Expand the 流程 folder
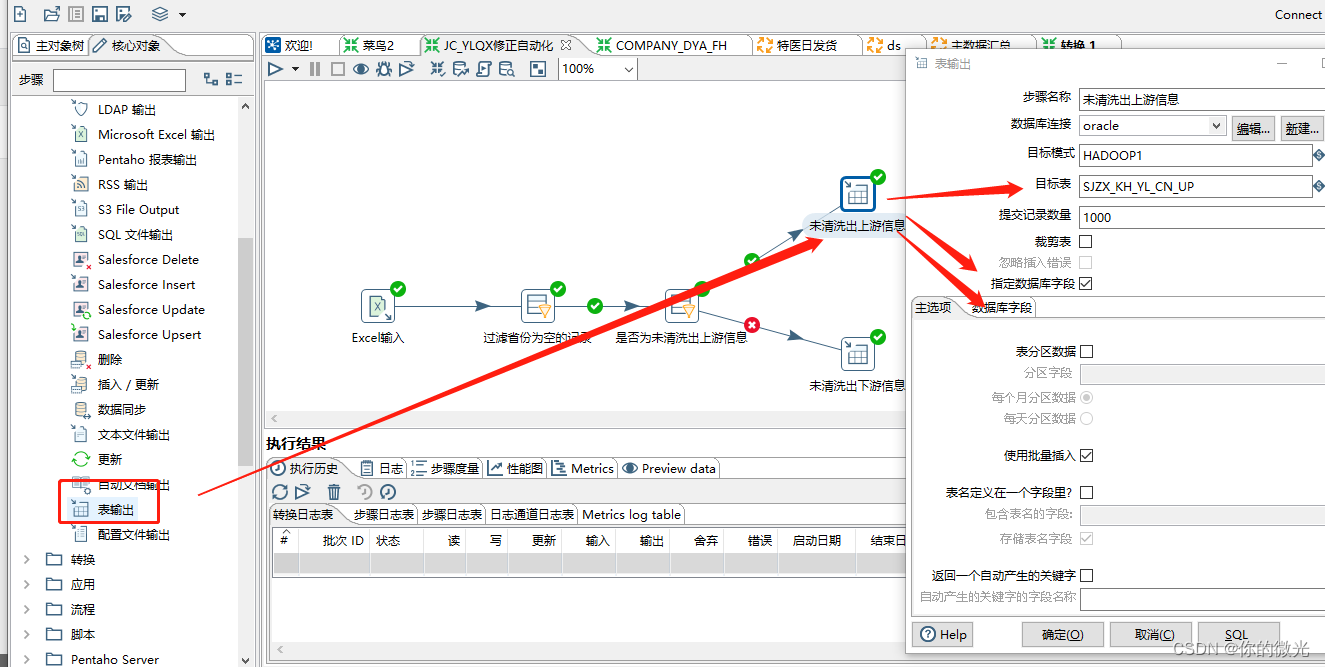 coord(27,610)
